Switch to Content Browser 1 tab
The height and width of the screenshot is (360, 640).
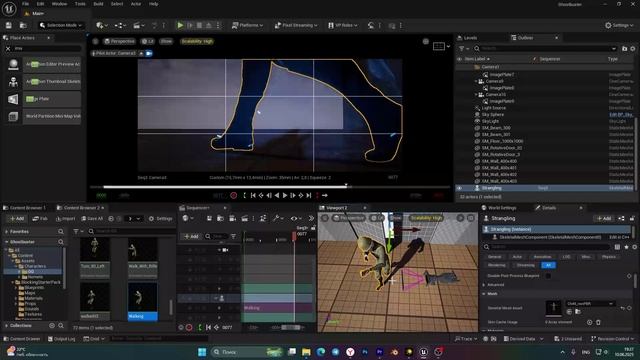27,208
